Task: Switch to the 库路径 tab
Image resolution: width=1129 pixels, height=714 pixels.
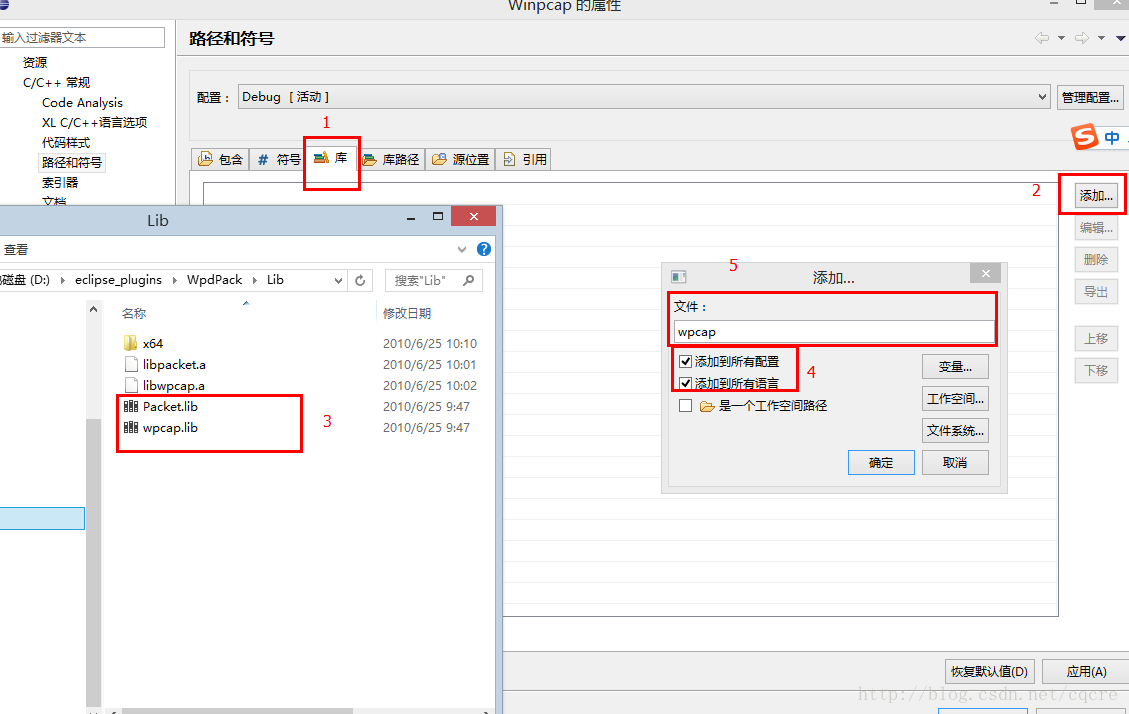Action: click(x=390, y=159)
